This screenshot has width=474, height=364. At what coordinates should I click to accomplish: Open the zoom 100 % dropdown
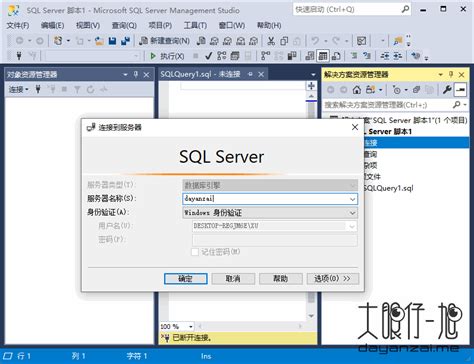coord(191,326)
